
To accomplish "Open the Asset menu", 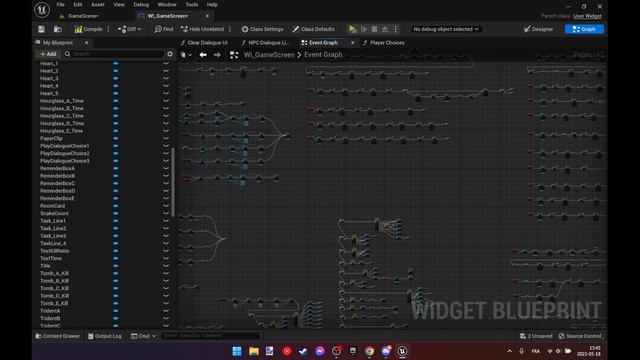I will pos(98,4).
